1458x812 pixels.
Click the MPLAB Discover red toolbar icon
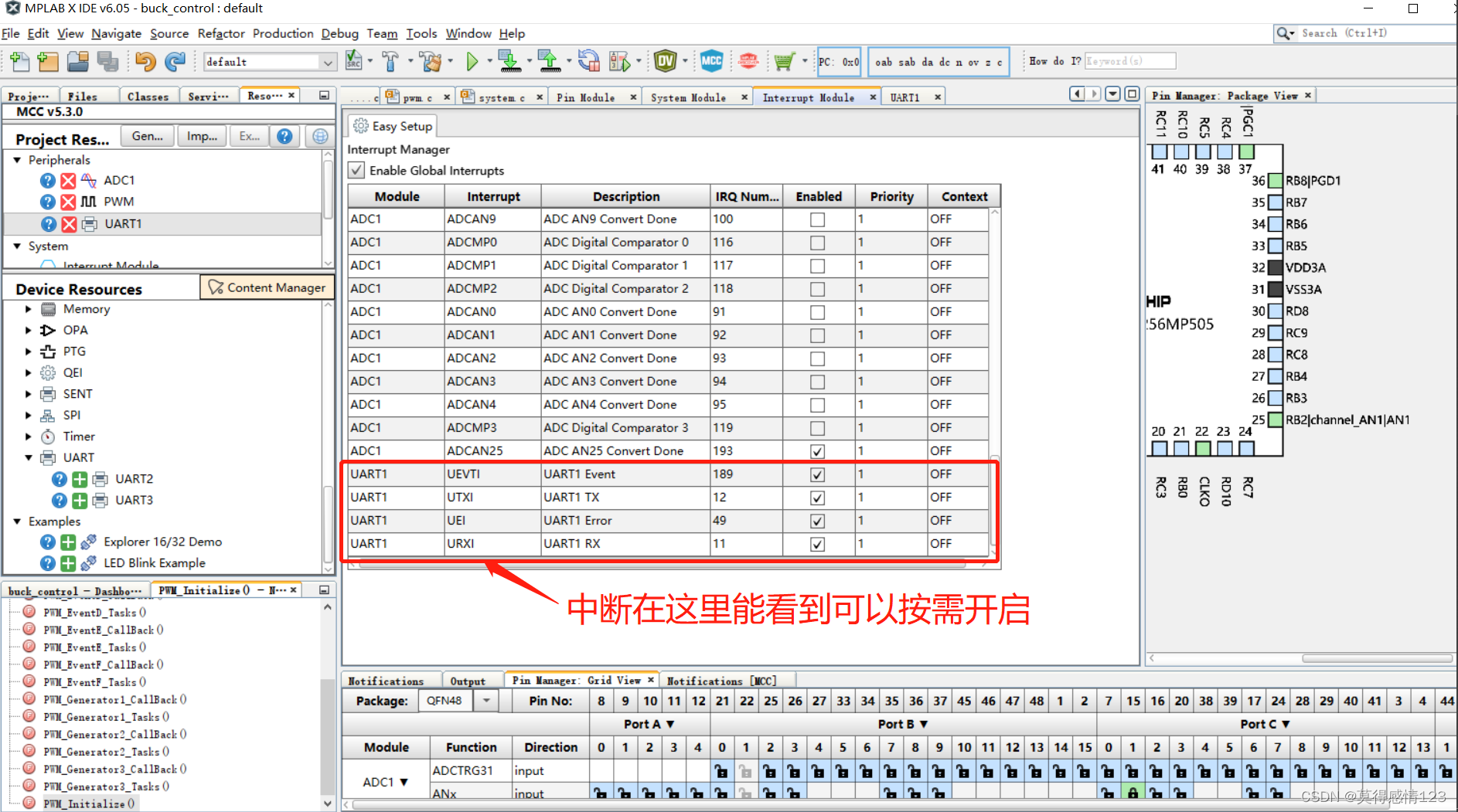(748, 61)
